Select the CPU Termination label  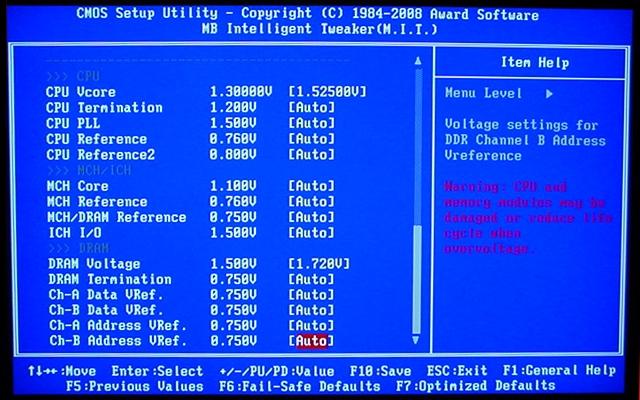click(x=104, y=107)
